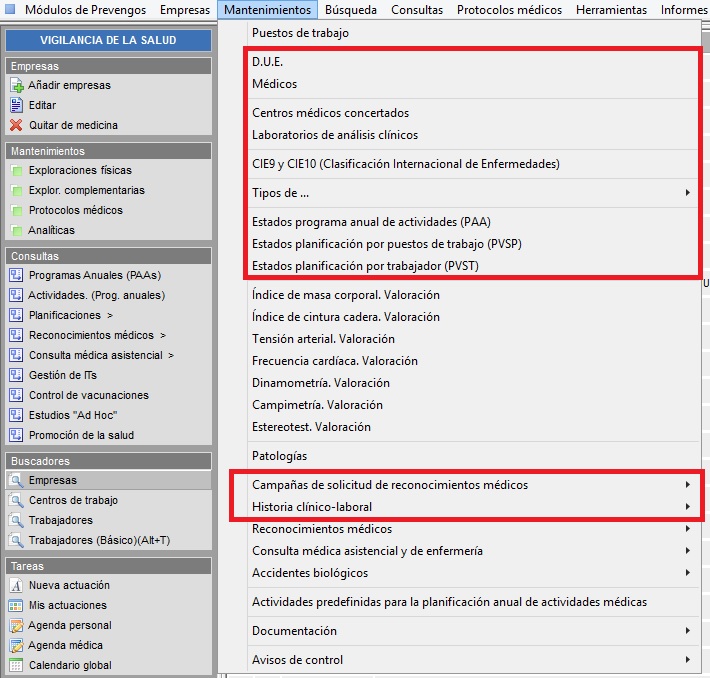
Task: Click the Editar pencil icon
Action: [x=16, y=106]
